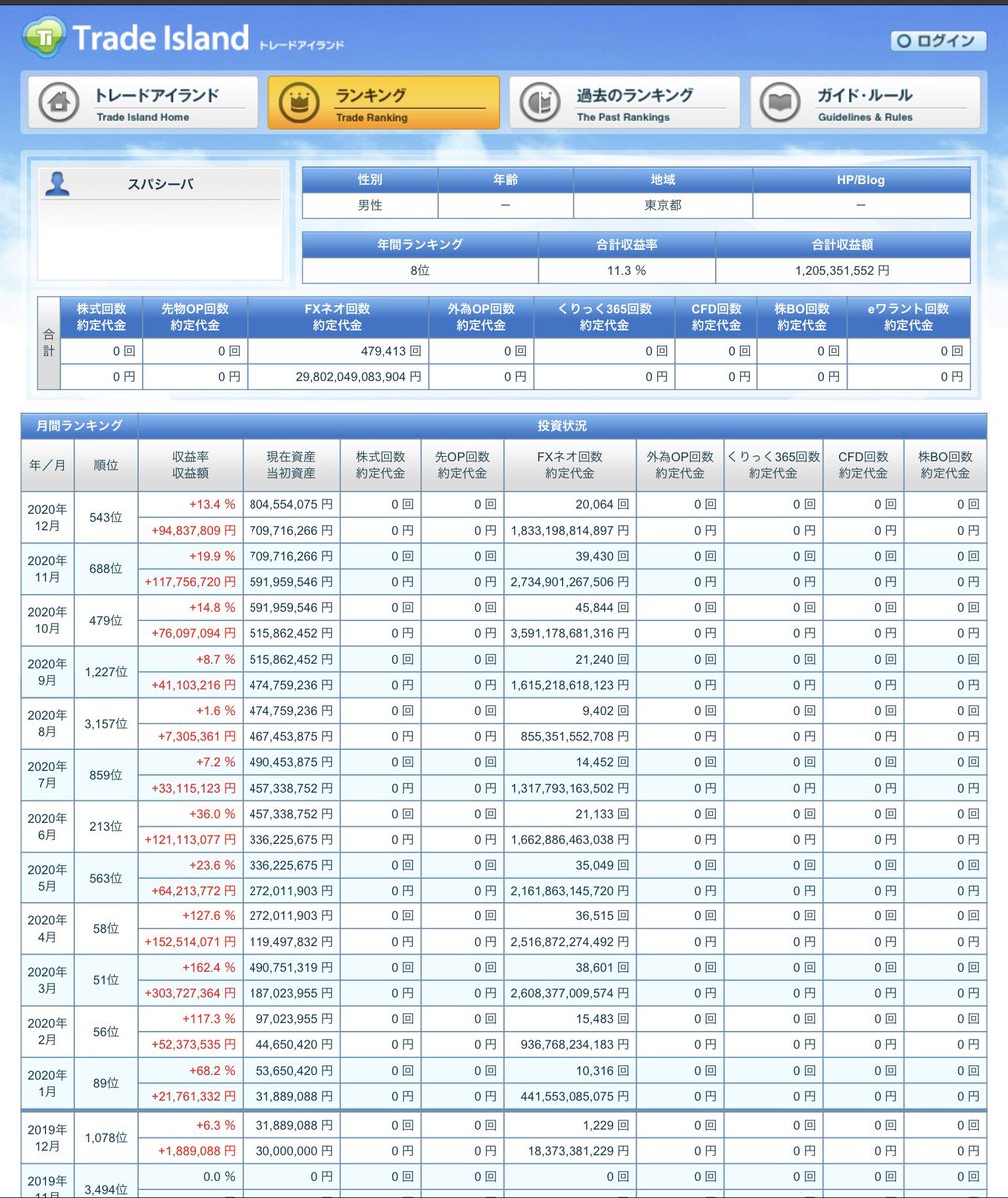1008x1198 pixels.
Task: Click the 東京都 region value
Action: [x=663, y=205]
